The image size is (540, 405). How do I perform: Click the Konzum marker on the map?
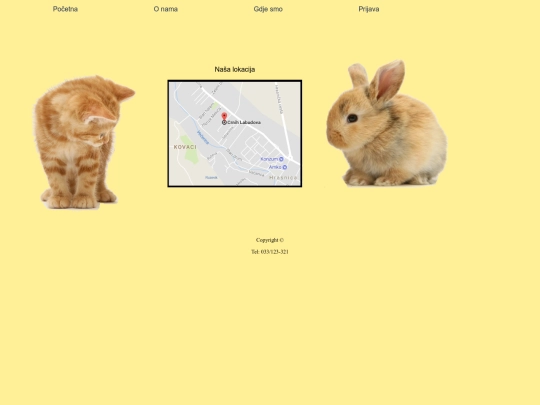(281, 159)
